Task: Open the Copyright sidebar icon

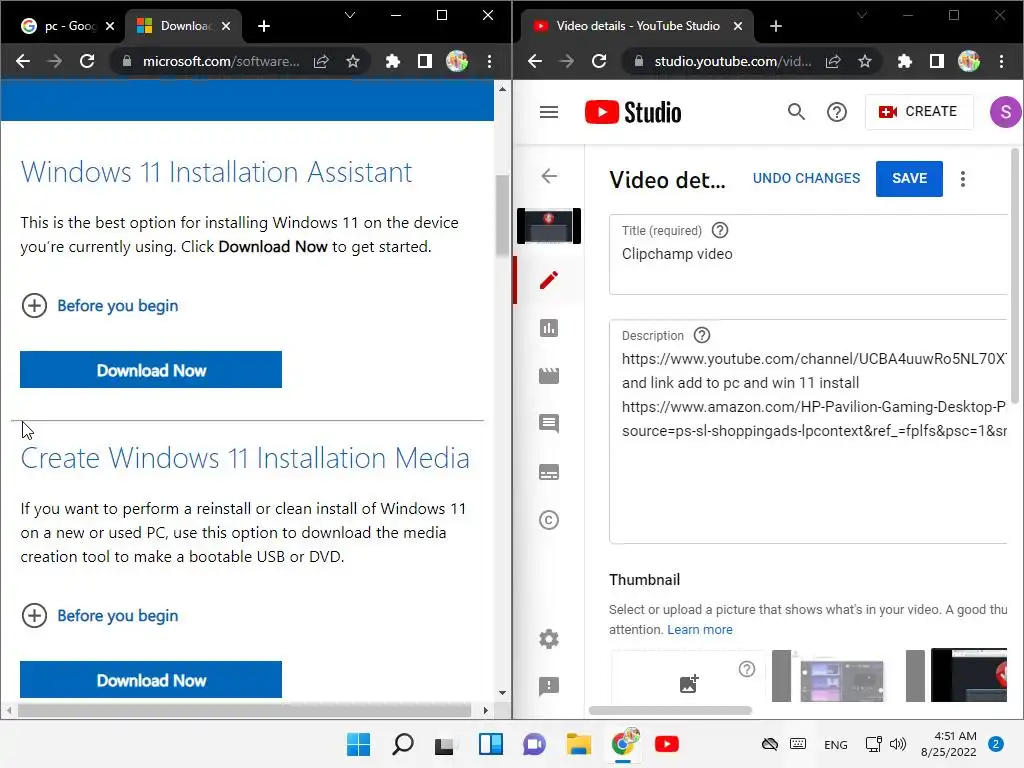Action: [x=549, y=520]
